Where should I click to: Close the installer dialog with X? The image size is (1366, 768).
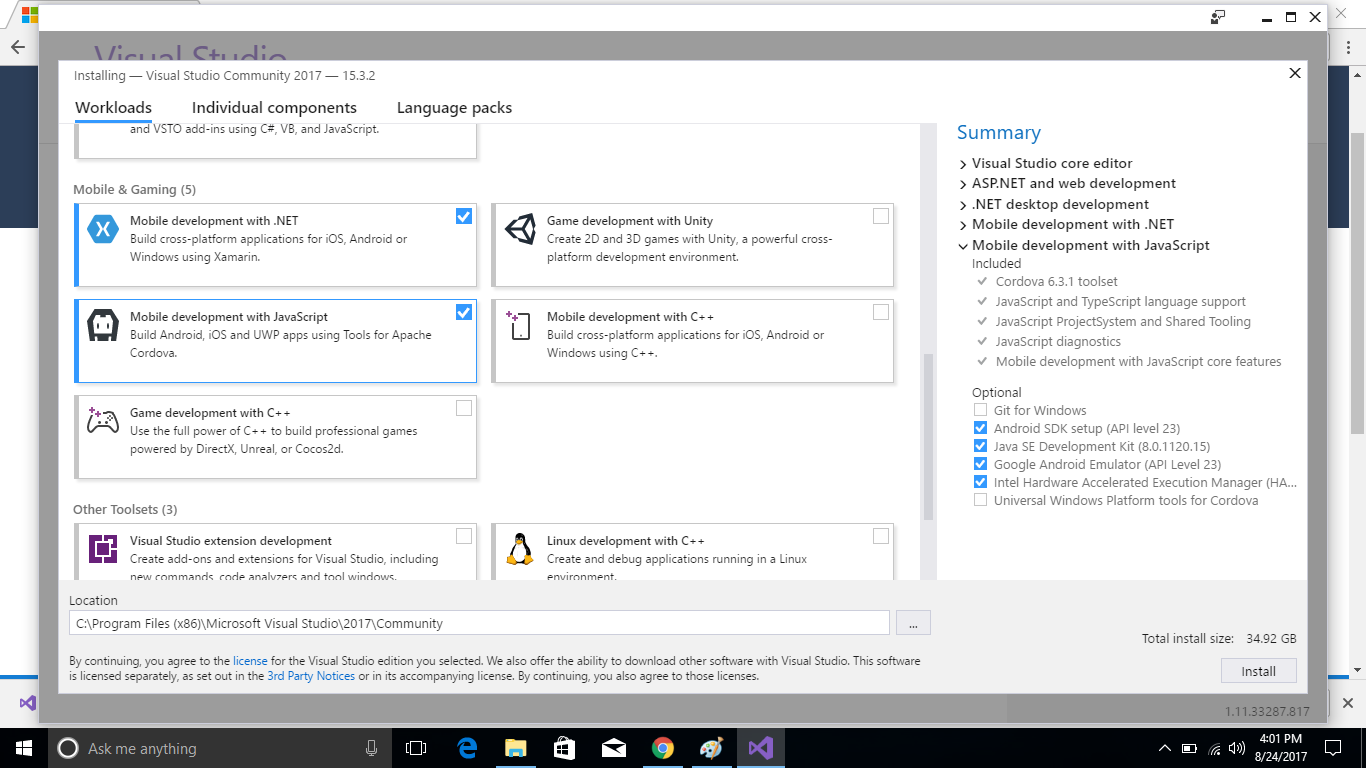[1295, 73]
